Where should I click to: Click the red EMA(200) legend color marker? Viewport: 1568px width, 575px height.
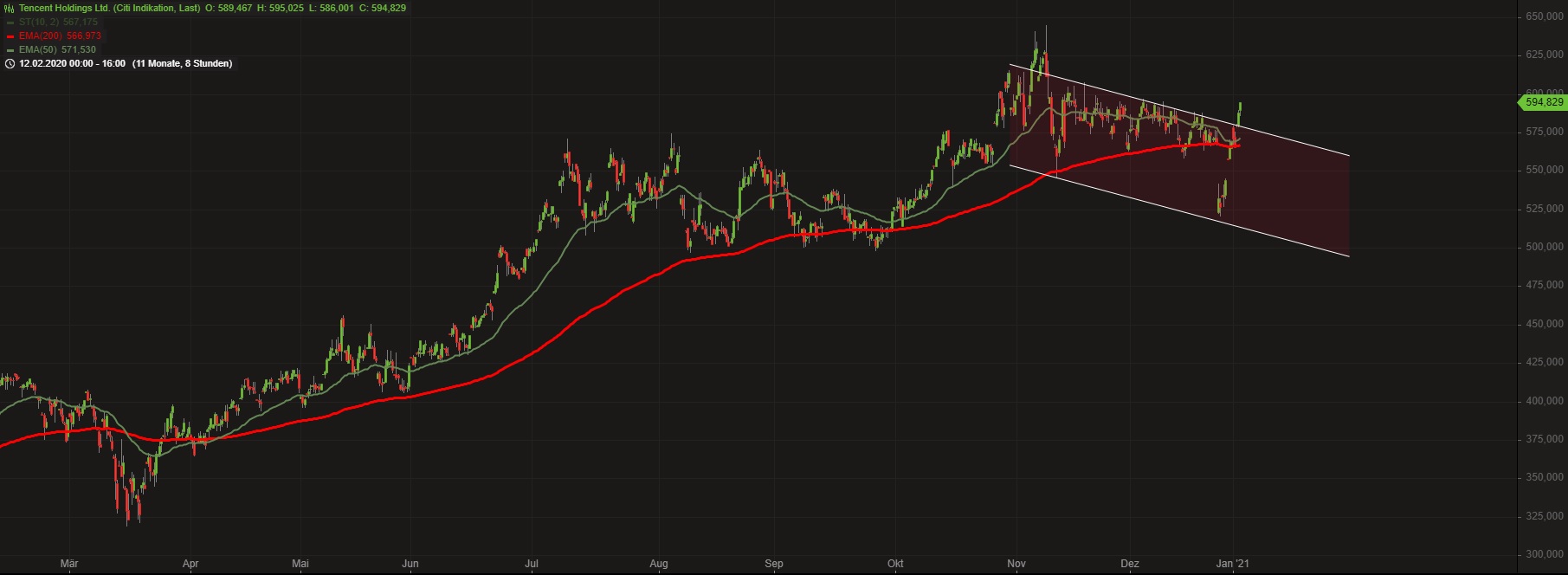pyautogui.click(x=10, y=36)
